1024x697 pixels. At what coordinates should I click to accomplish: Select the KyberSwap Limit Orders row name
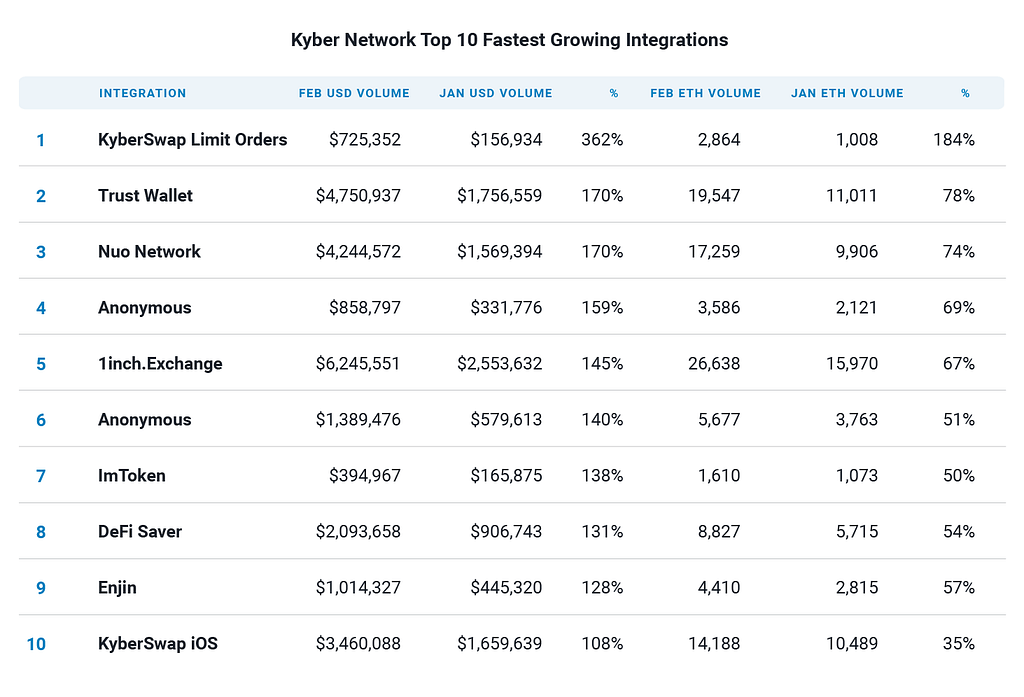[x=193, y=140]
